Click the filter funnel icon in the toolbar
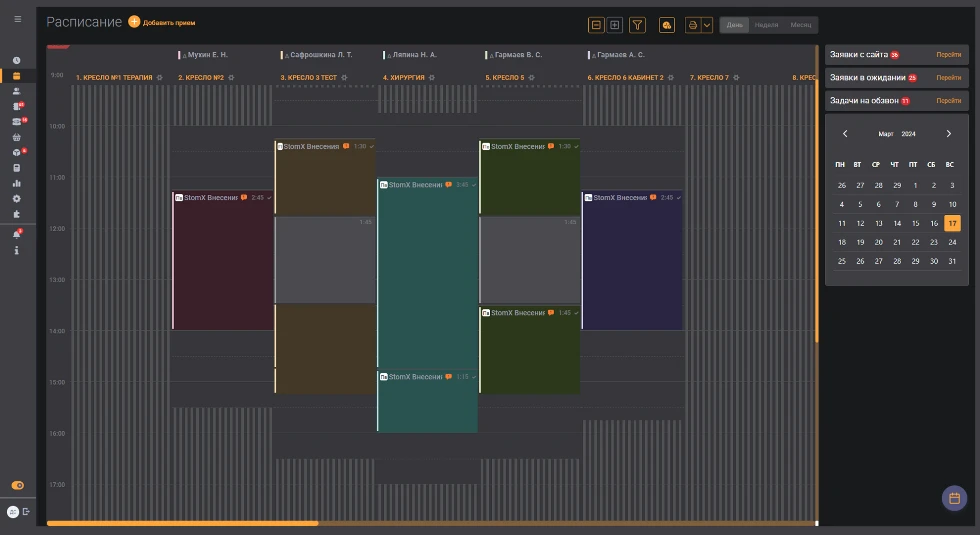The width and height of the screenshot is (980, 535). click(637, 25)
